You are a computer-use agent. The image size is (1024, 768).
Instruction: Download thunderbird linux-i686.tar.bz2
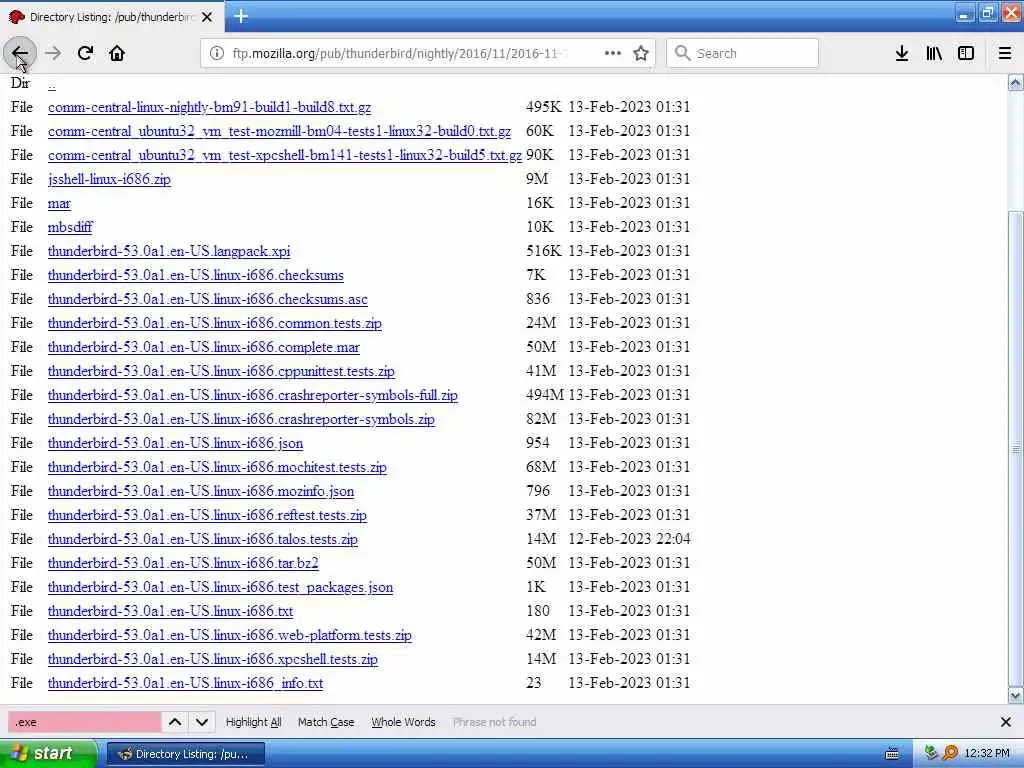pos(183,563)
